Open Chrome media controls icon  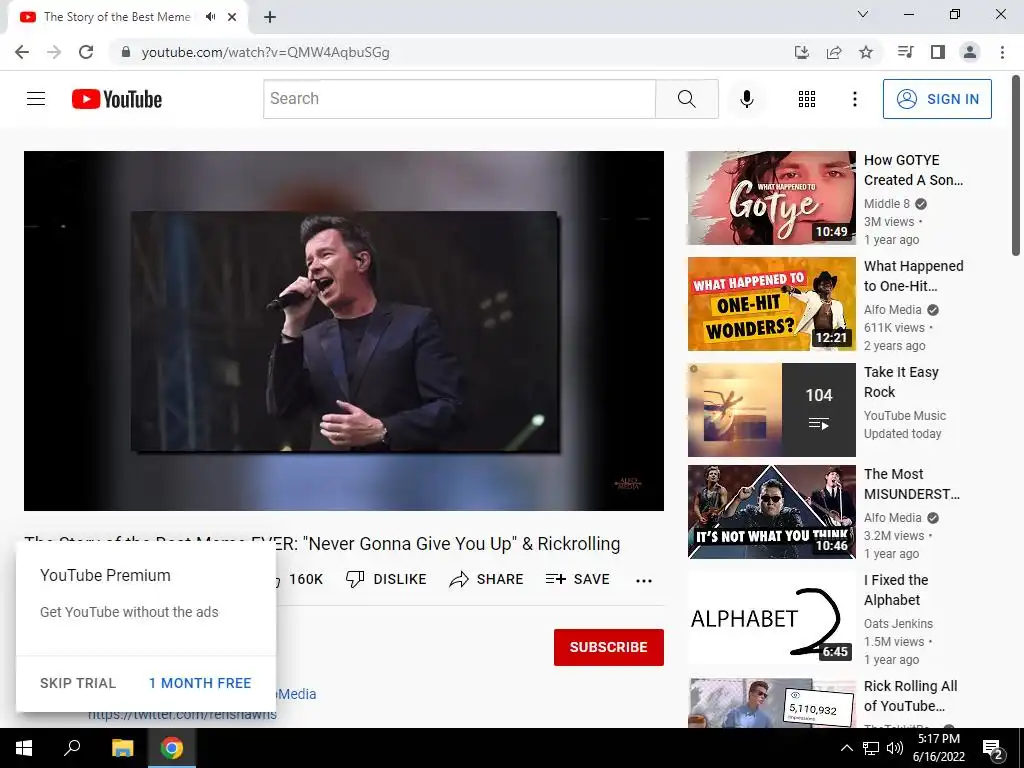coord(905,52)
